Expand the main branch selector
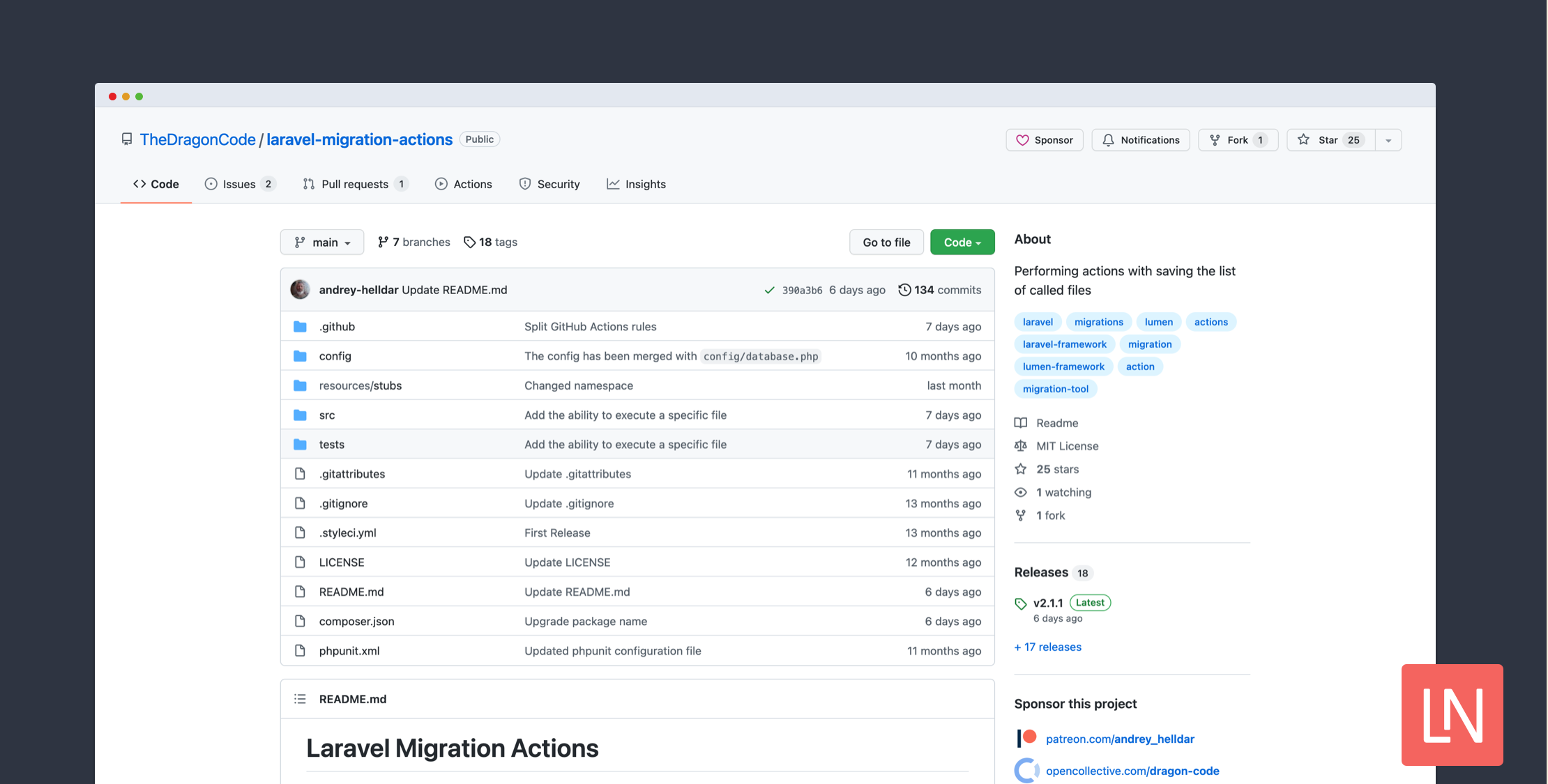The image size is (1548, 784). click(x=322, y=241)
